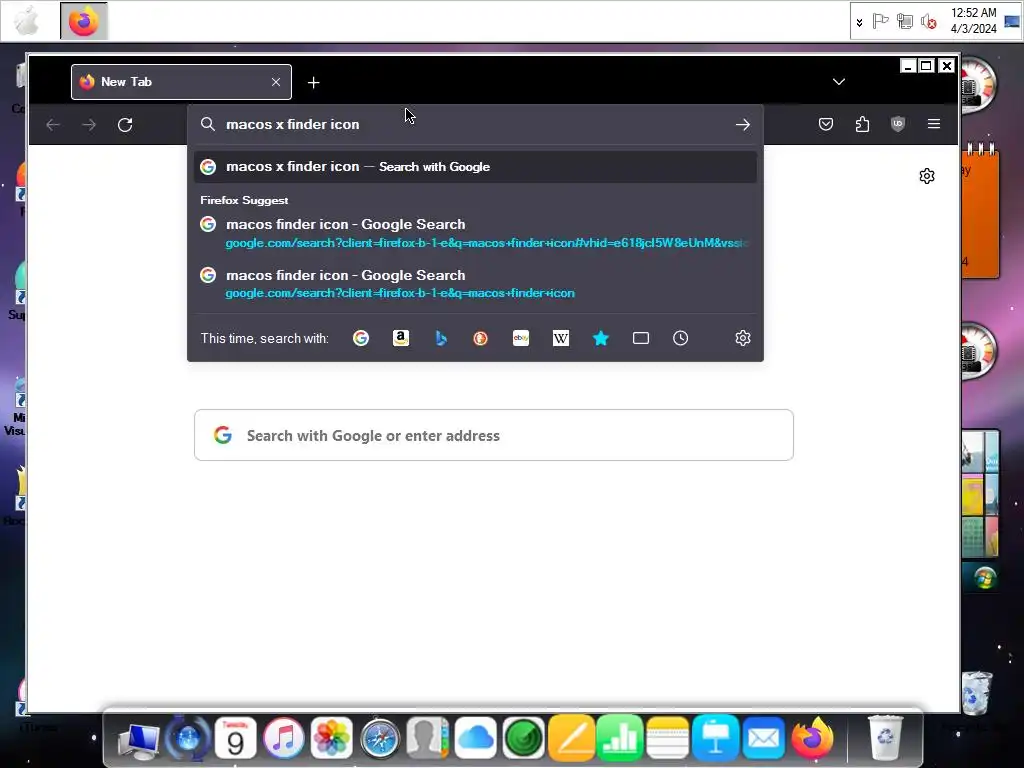Click muted volume tray icon

(x=928, y=22)
